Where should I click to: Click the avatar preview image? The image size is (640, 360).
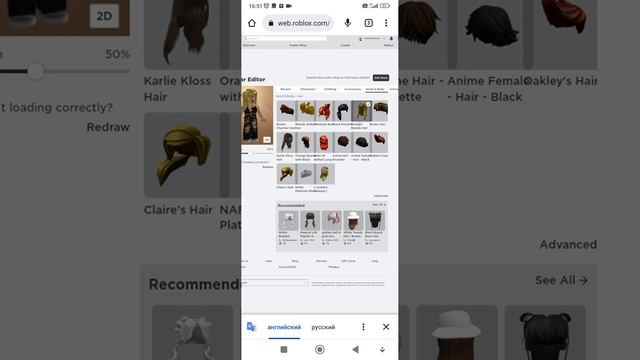pyautogui.click(x=257, y=114)
